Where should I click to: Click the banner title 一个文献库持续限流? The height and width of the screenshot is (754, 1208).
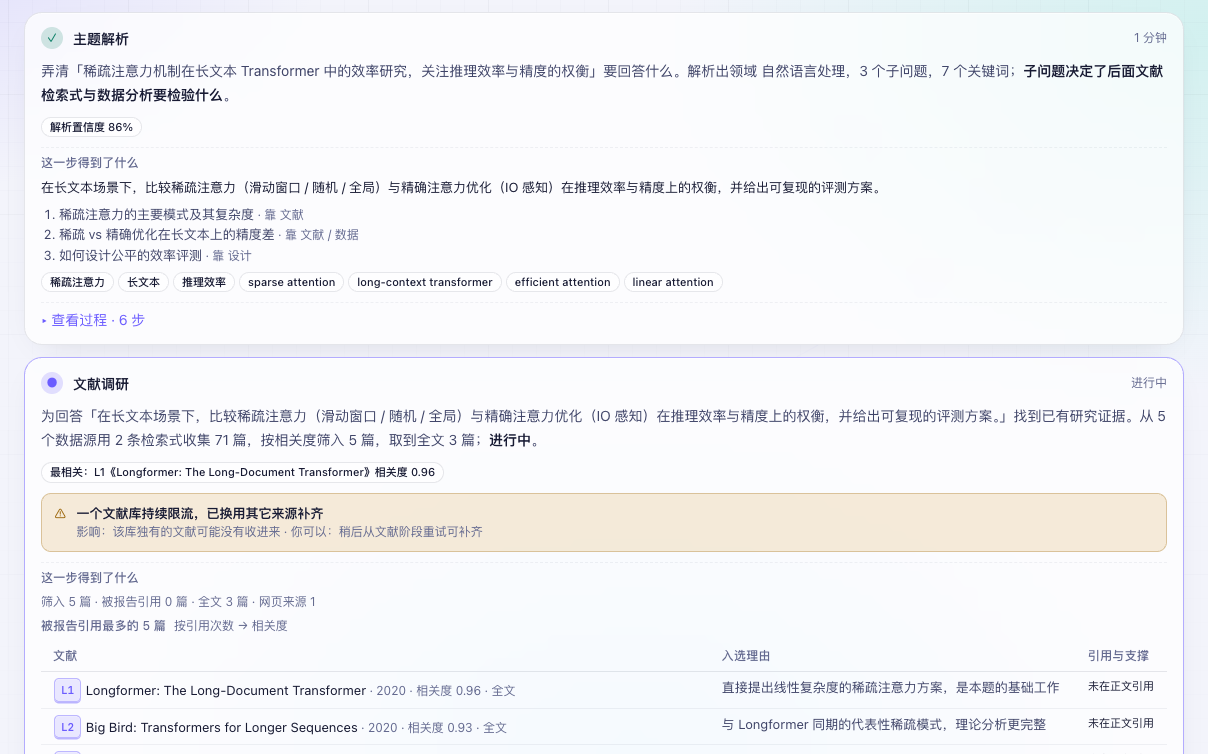(x=200, y=513)
